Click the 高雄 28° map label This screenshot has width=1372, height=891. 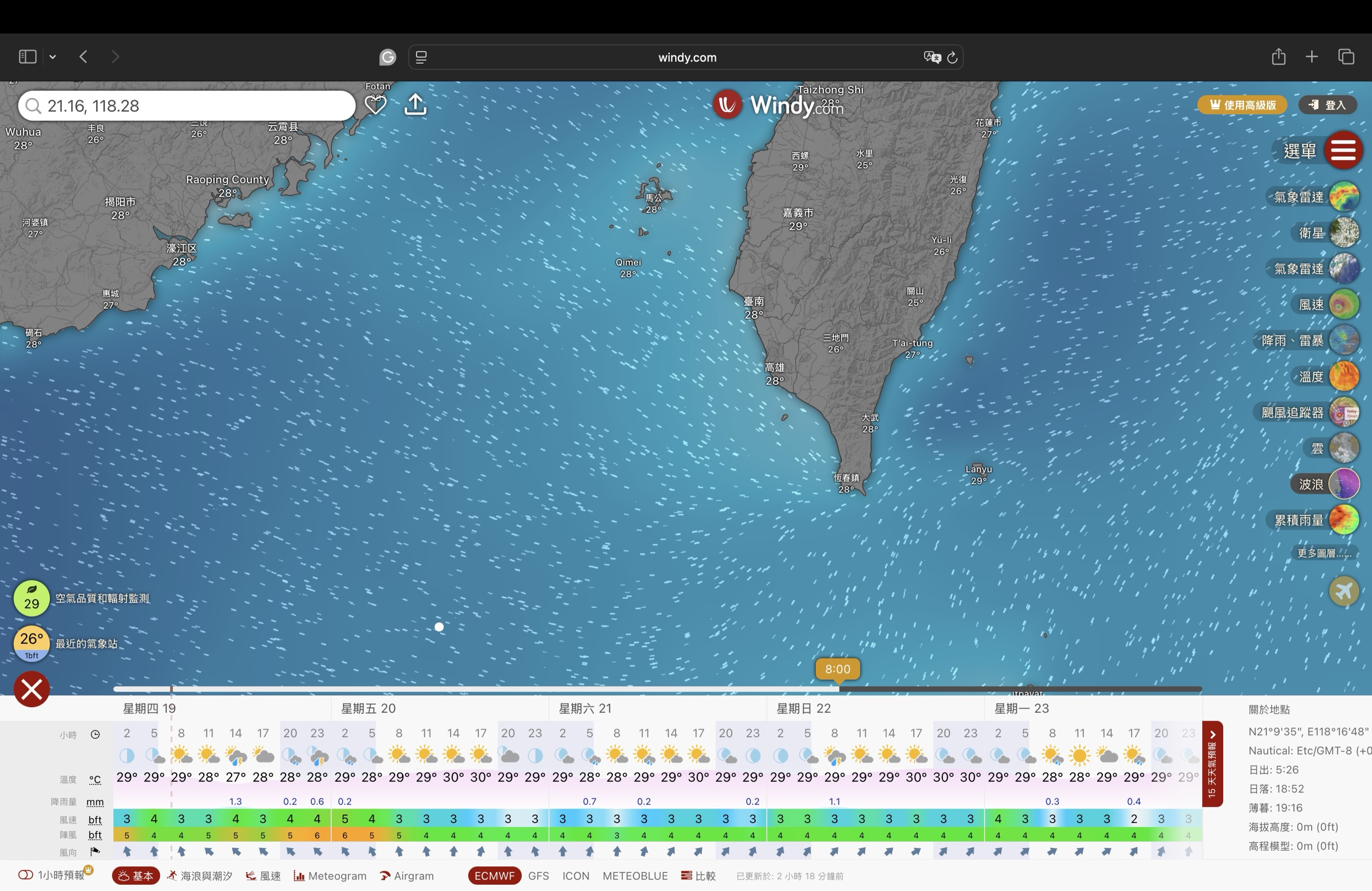(x=775, y=374)
